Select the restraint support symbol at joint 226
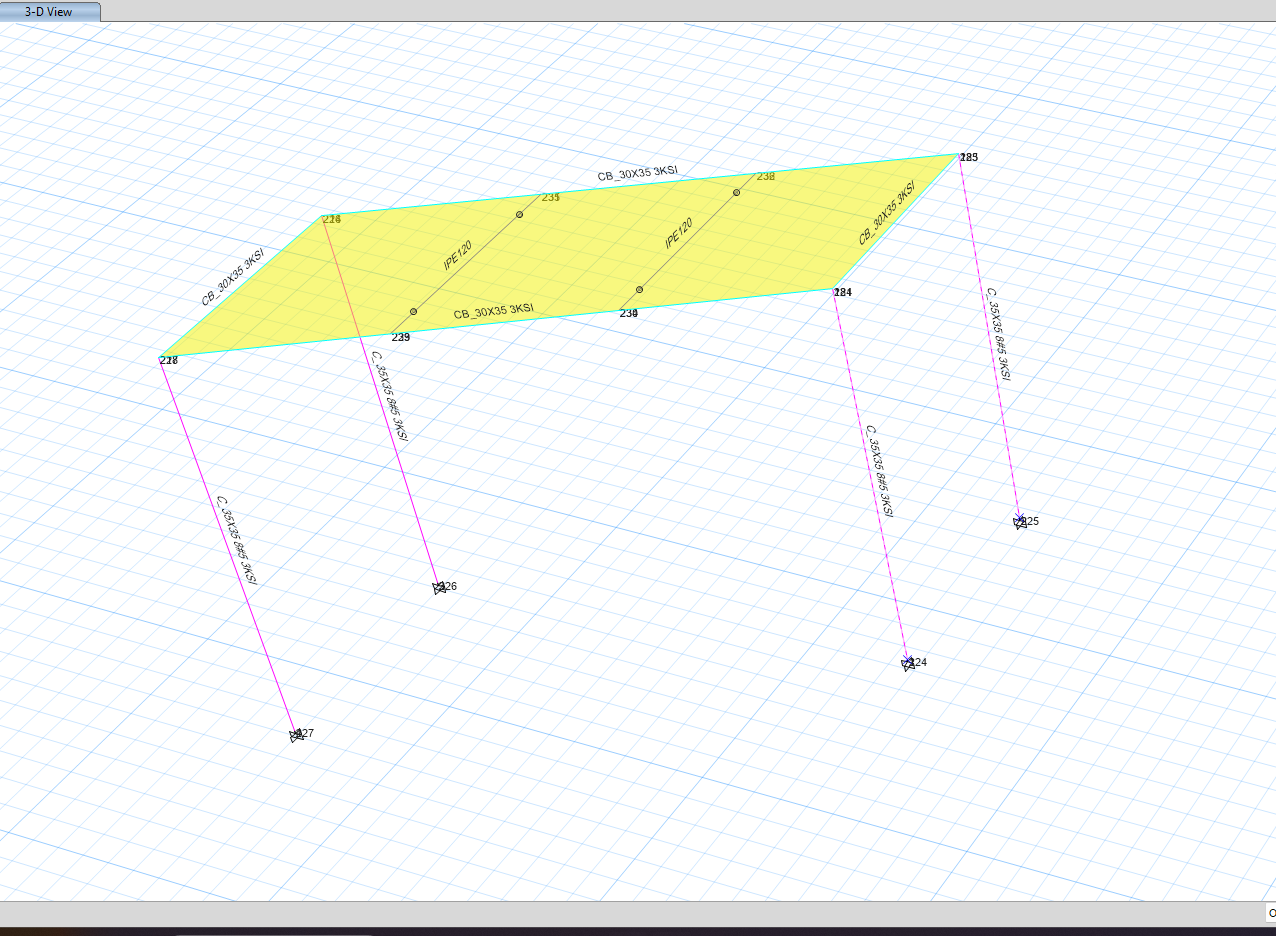The image size is (1276, 936). coord(439,588)
